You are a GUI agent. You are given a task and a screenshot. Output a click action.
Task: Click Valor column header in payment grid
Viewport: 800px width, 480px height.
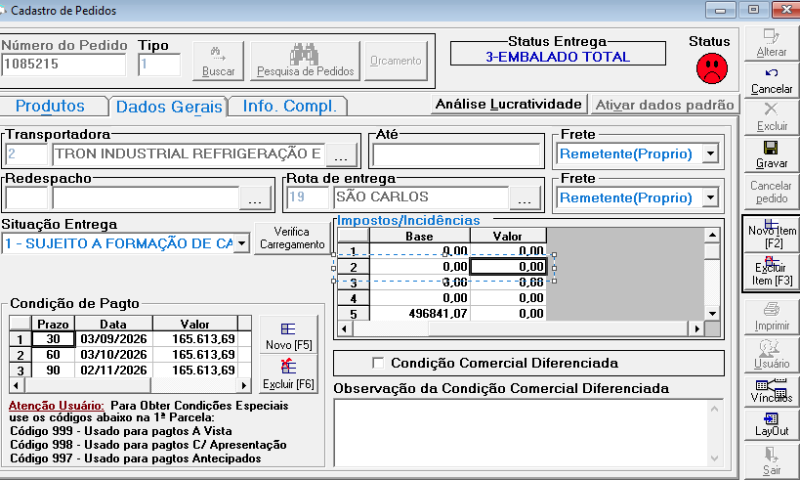[195, 324]
